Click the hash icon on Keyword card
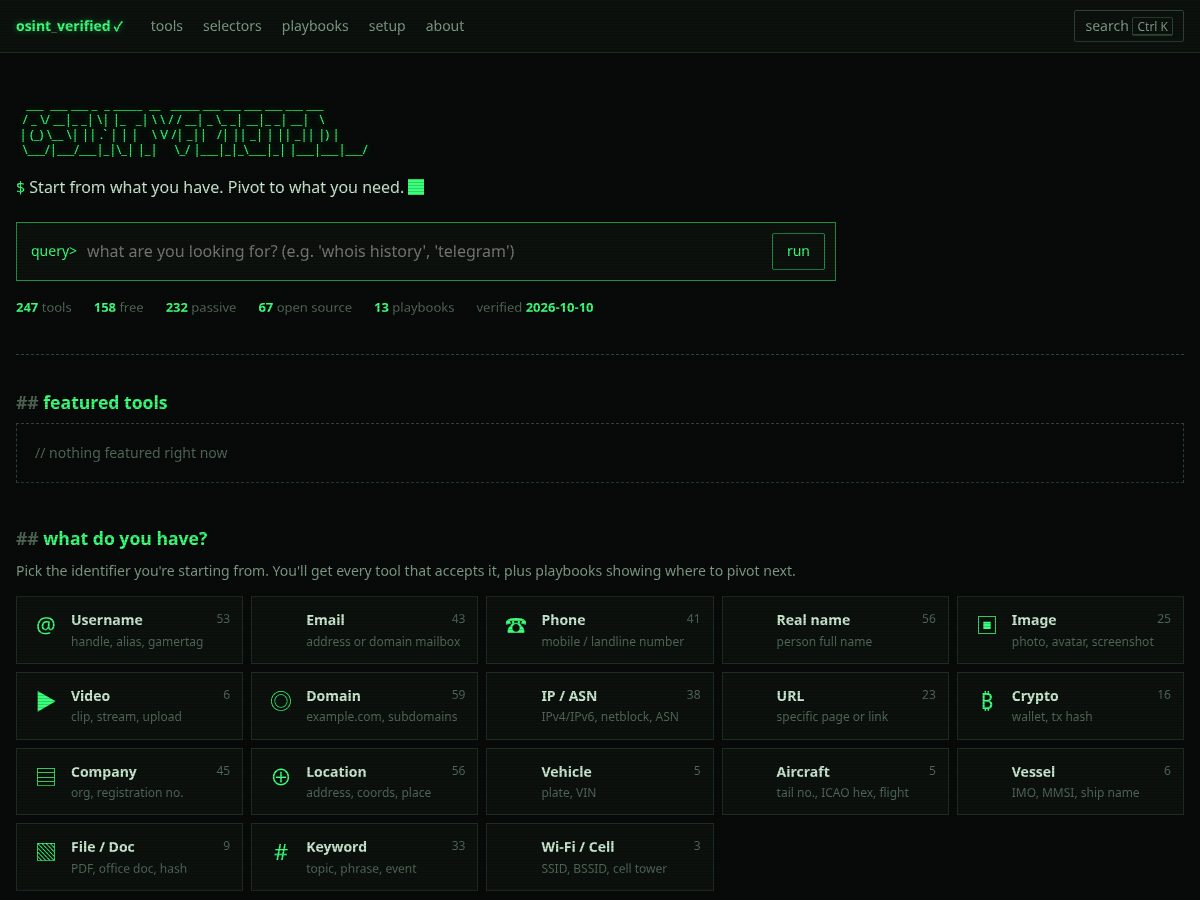 [x=281, y=852]
